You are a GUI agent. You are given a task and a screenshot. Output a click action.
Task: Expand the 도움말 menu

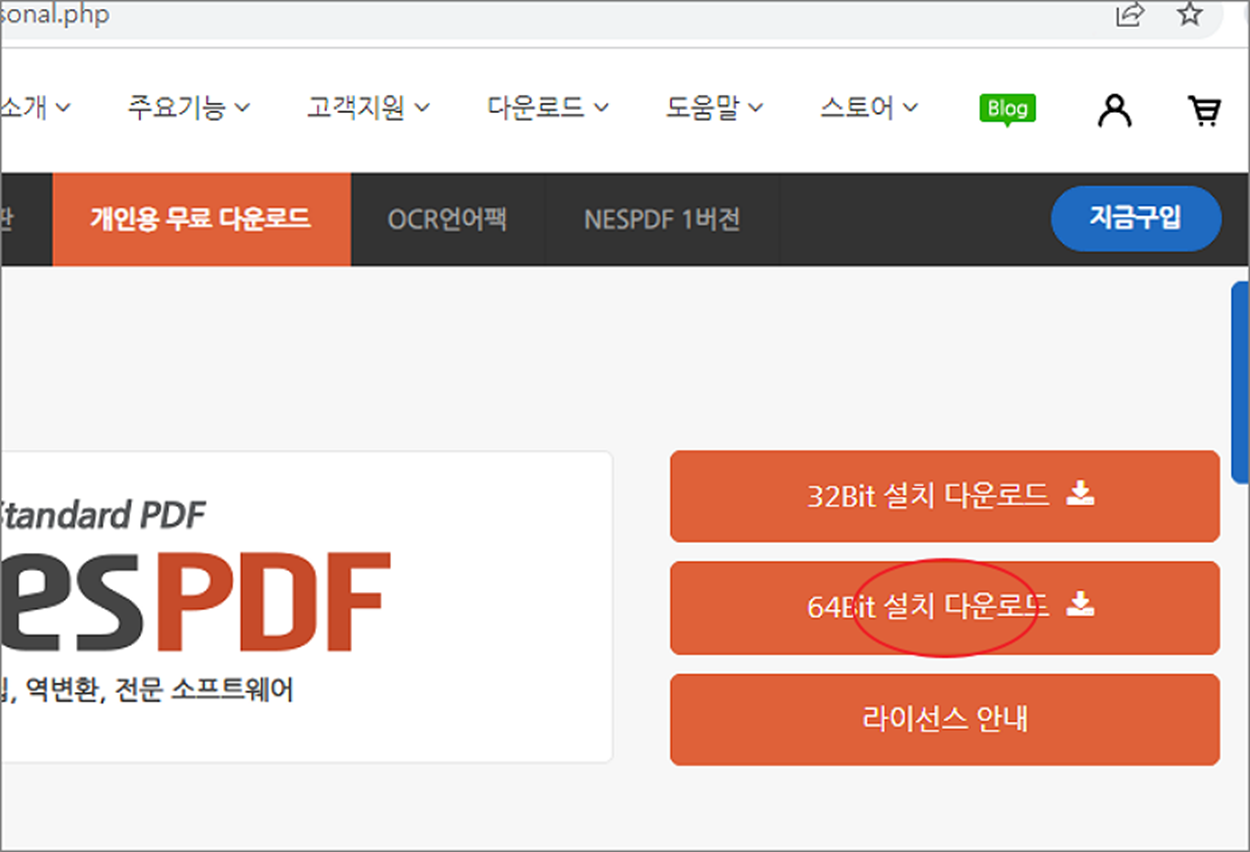click(714, 107)
